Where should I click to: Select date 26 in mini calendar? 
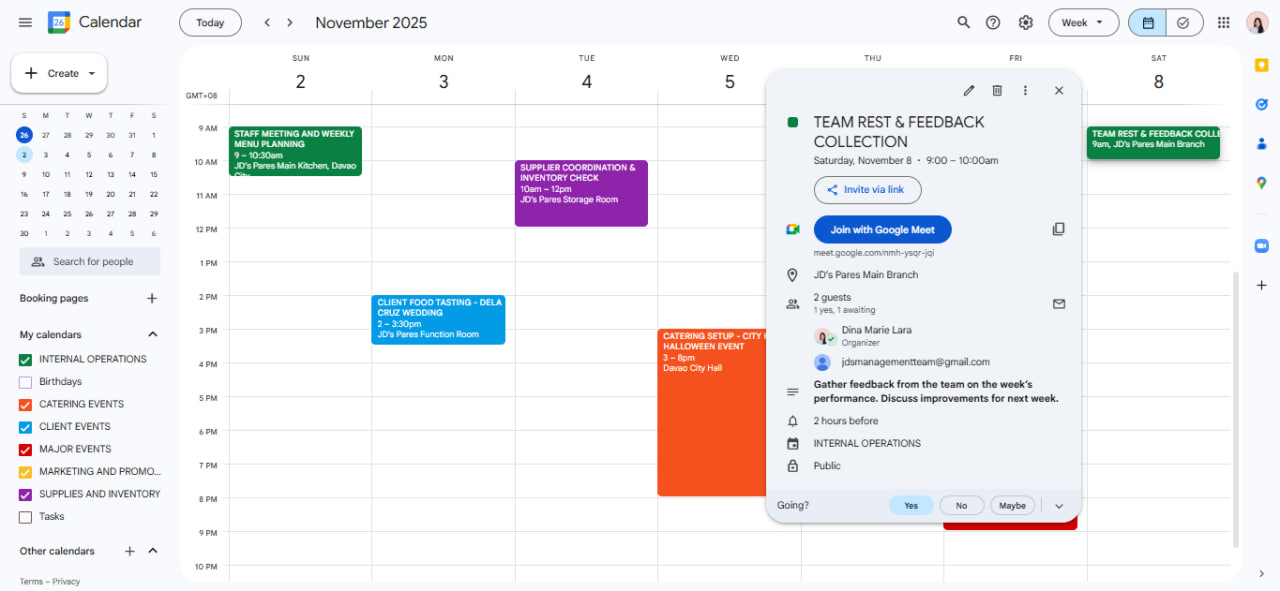[x=24, y=135]
